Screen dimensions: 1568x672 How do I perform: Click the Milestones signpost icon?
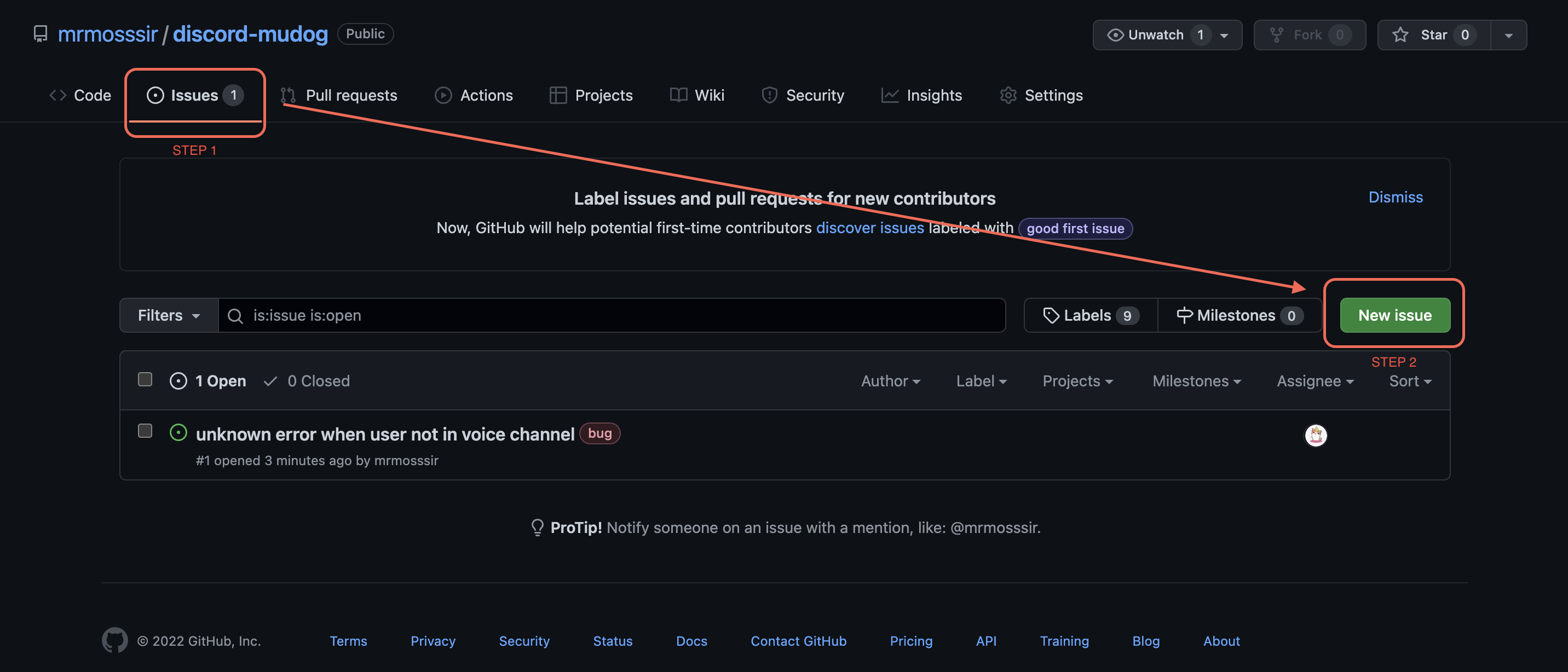click(x=1185, y=315)
